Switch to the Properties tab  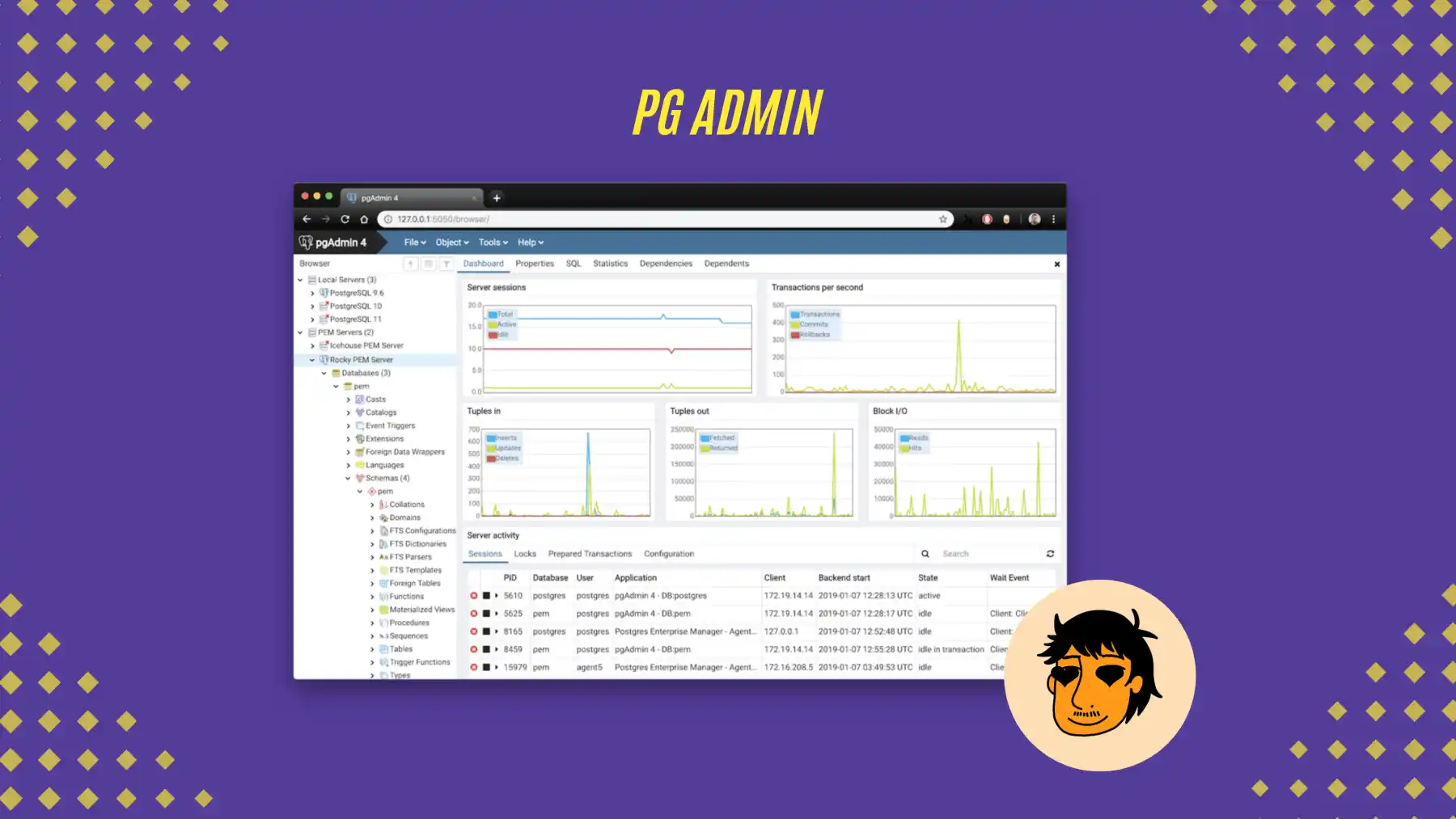[x=535, y=264]
